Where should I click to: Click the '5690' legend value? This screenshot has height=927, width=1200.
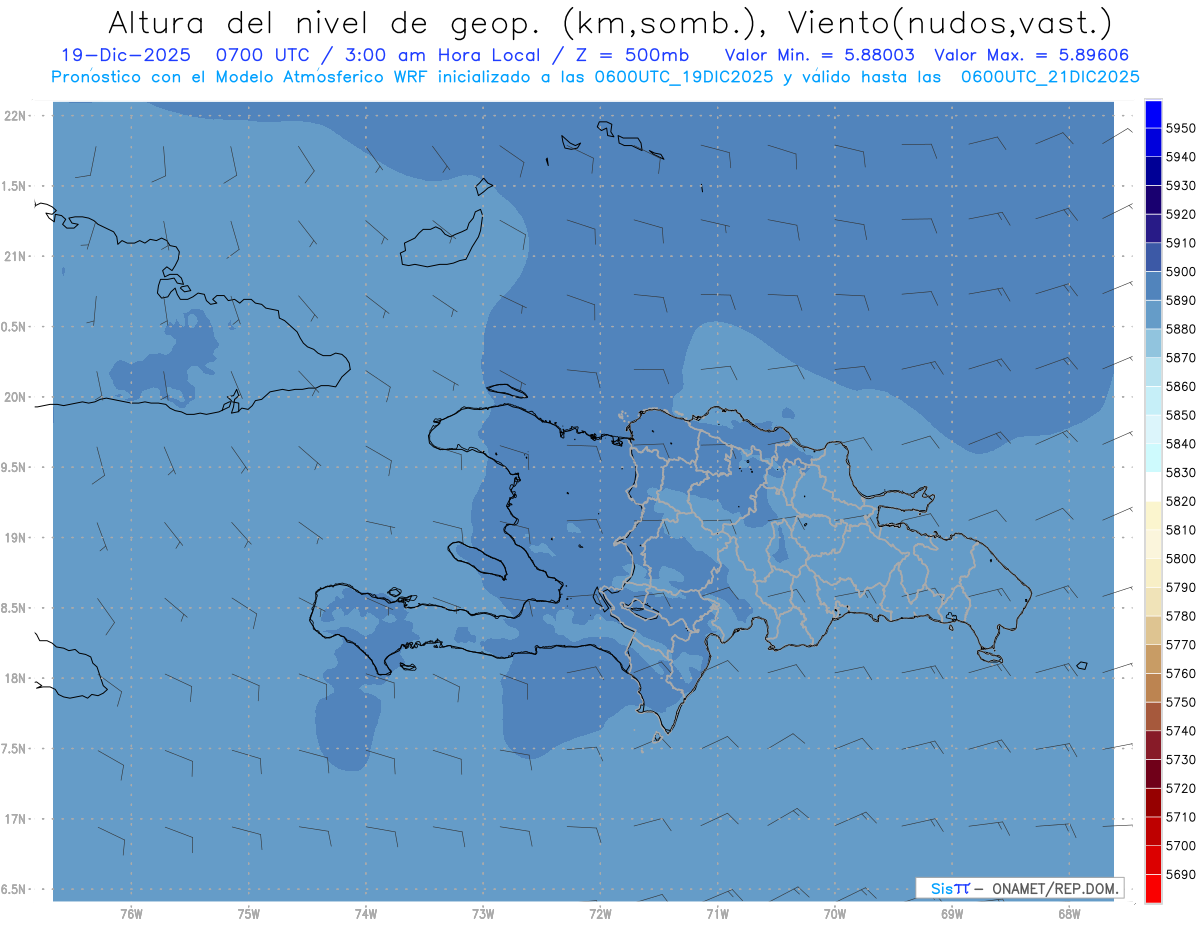click(1180, 874)
